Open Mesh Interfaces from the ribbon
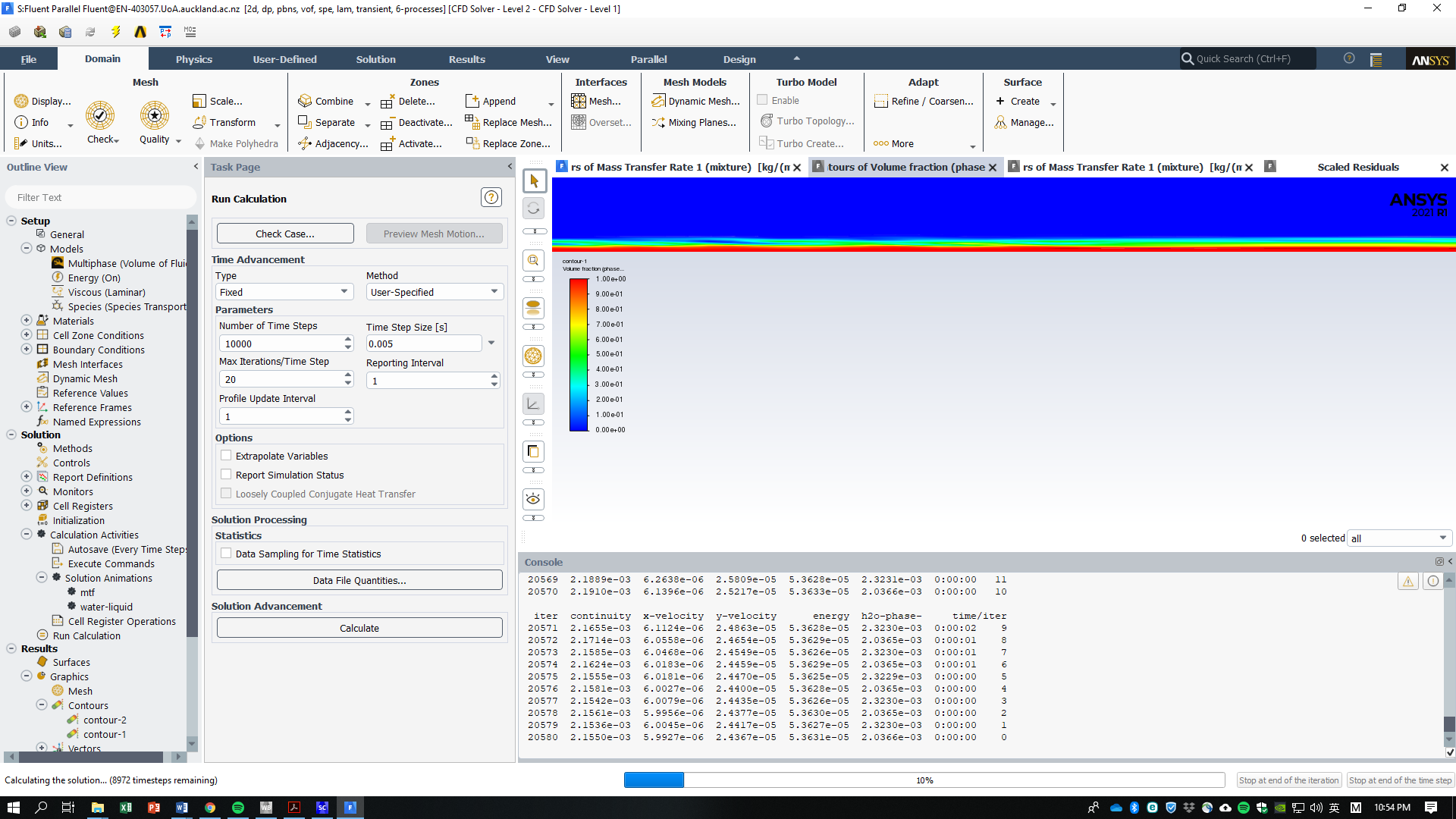This screenshot has width=1456, height=819. pos(596,101)
